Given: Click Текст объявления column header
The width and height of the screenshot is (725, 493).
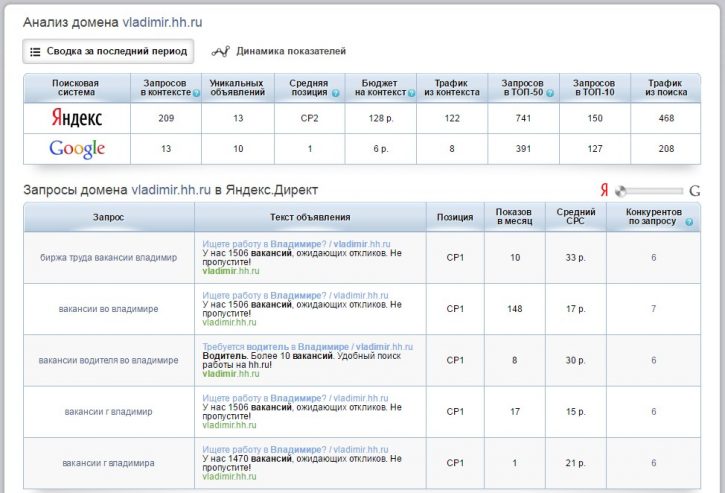Looking at the screenshot, I should point(310,217).
